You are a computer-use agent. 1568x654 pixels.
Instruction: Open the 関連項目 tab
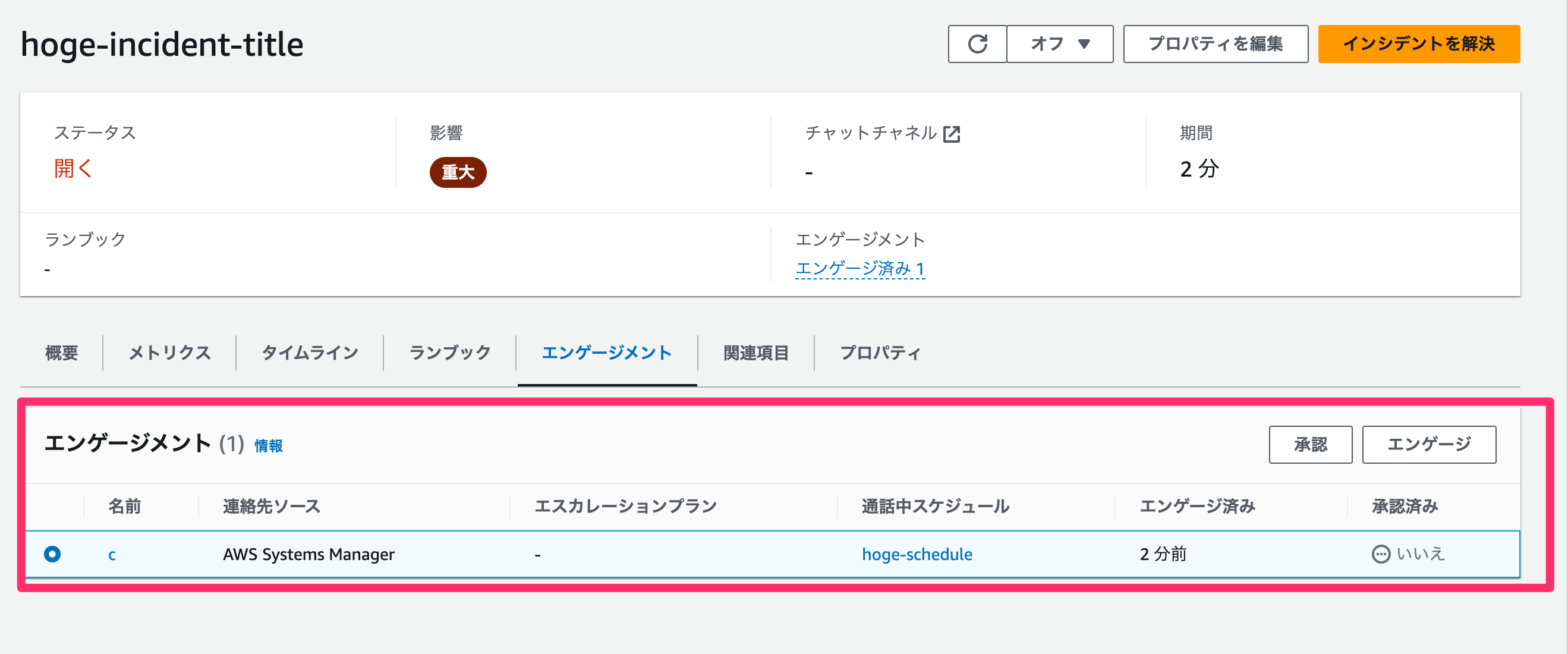point(756,353)
